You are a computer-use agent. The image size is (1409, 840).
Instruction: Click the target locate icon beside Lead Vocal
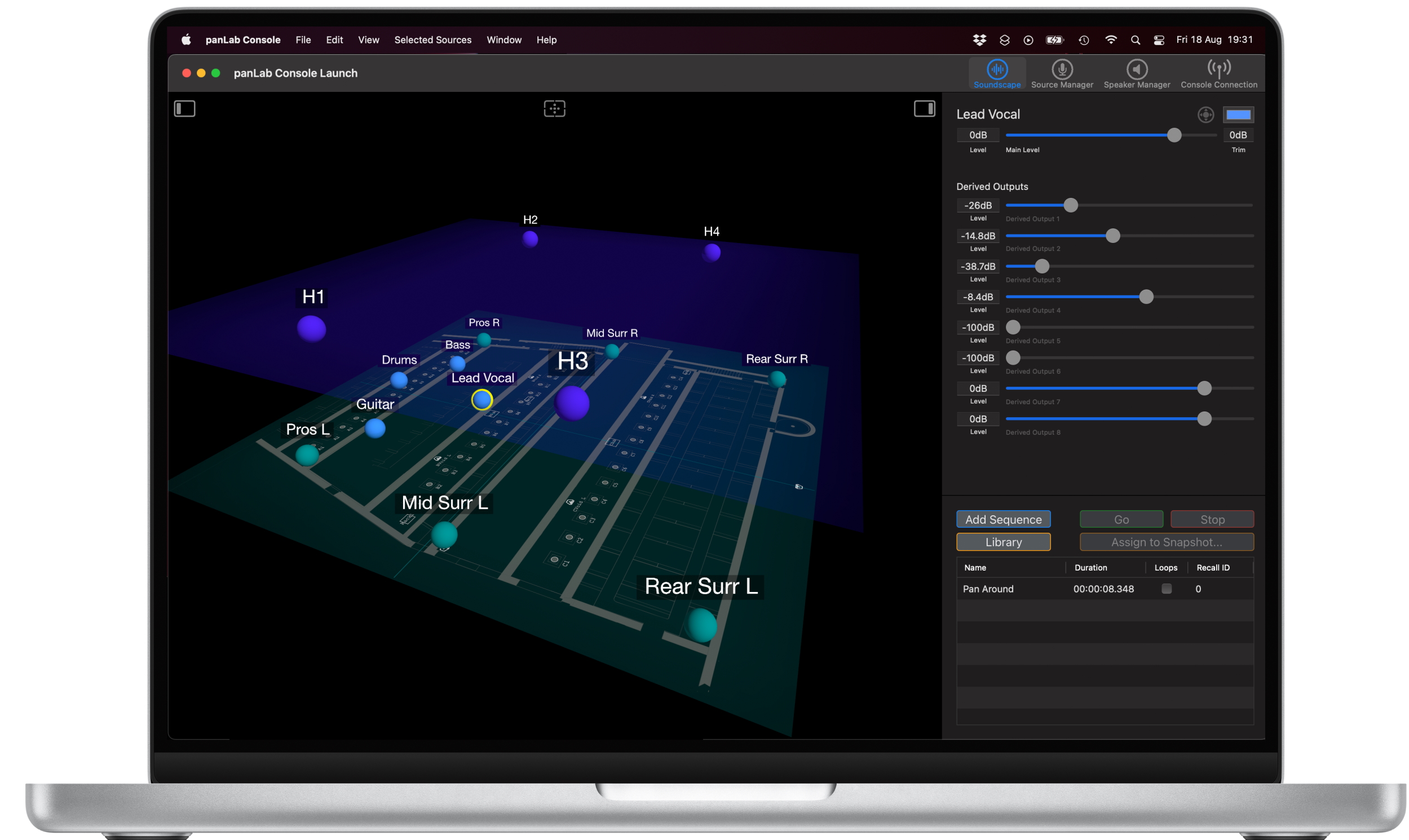(x=1205, y=115)
